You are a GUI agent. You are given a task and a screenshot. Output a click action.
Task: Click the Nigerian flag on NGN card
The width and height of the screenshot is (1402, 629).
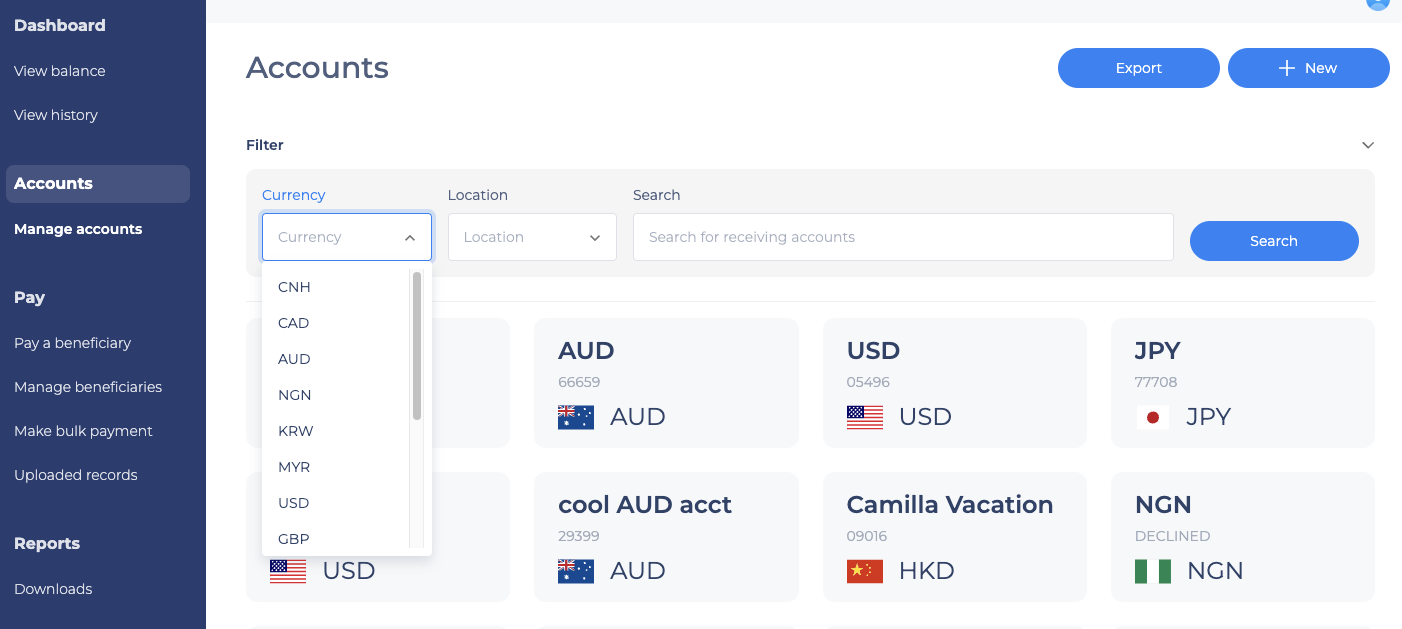pos(1153,571)
